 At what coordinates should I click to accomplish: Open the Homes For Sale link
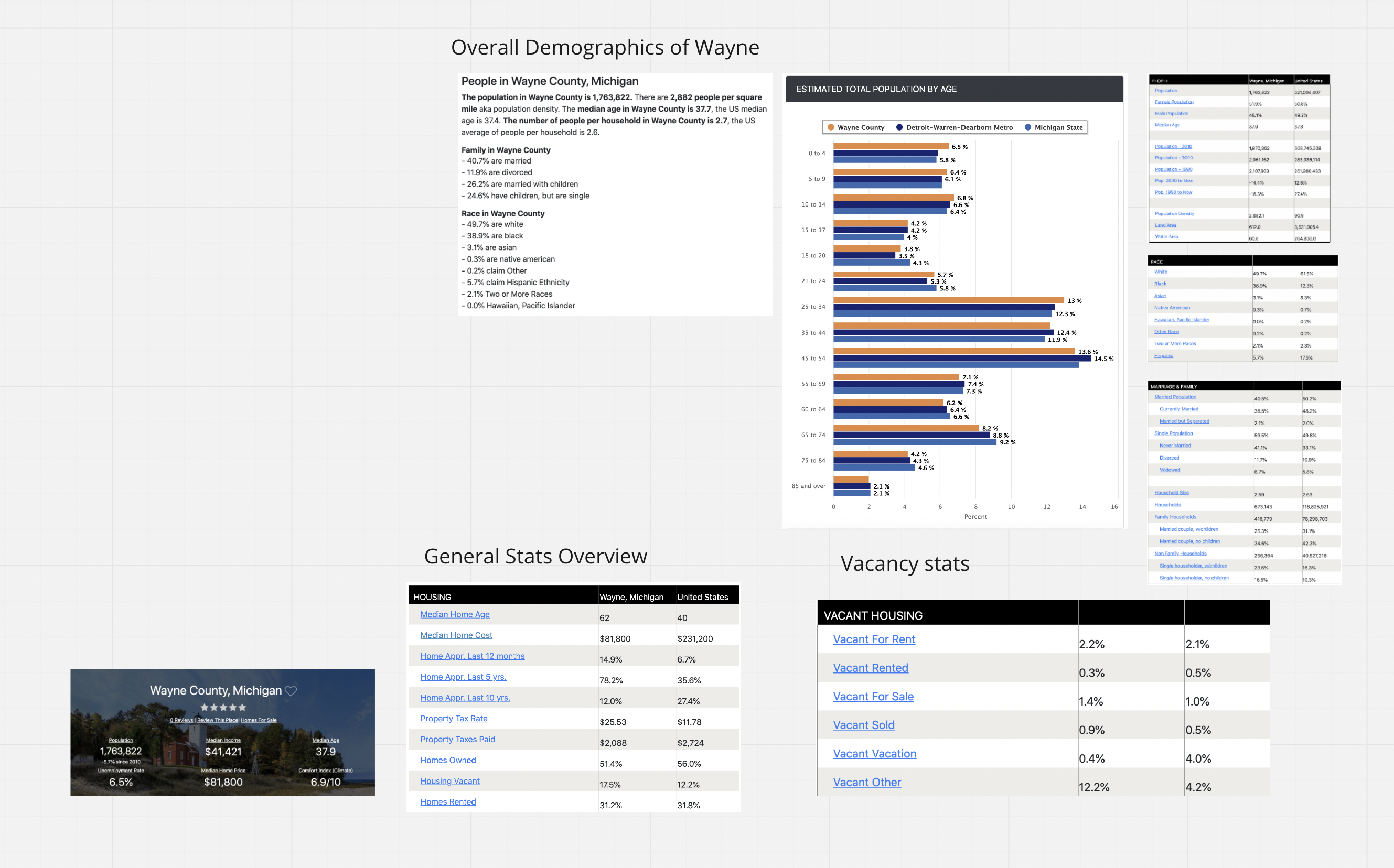tap(259, 720)
